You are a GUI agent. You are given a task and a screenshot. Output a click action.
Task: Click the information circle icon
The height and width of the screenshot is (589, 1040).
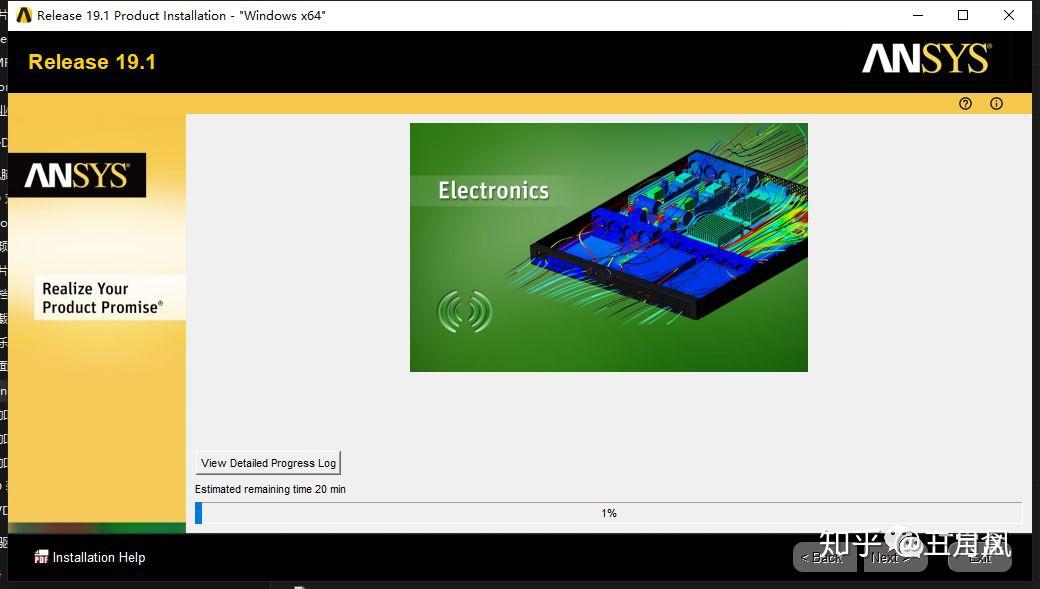tap(996, 103)
